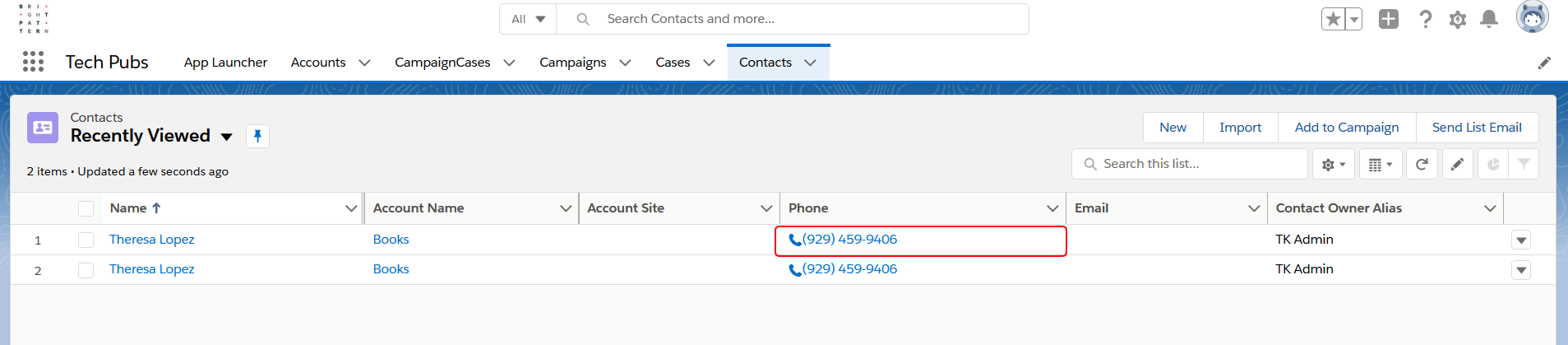
Task: Click the Name column sort arrow
Action: [156, 208]
